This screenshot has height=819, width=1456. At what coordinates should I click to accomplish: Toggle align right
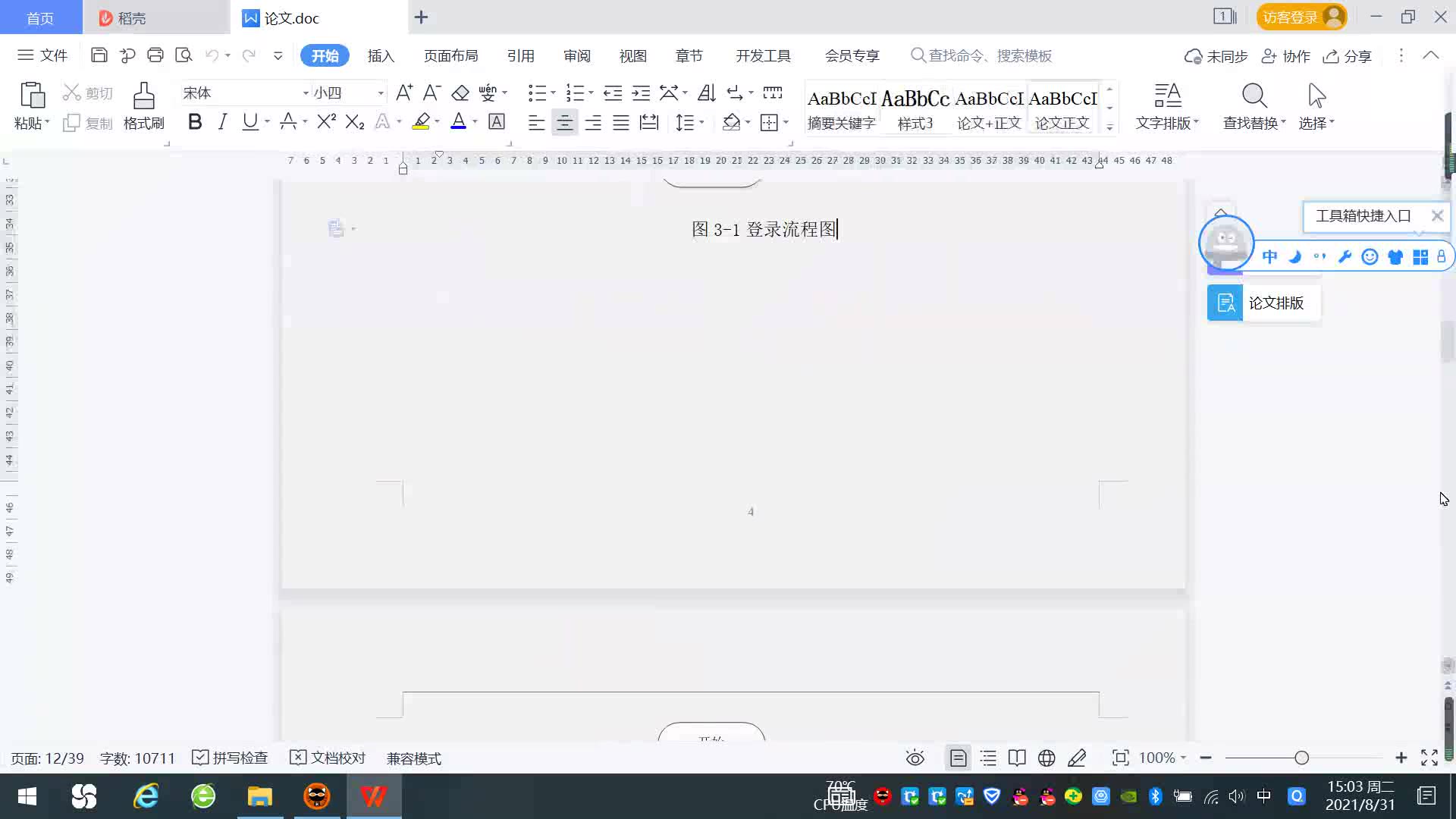[x=593, y=122]
